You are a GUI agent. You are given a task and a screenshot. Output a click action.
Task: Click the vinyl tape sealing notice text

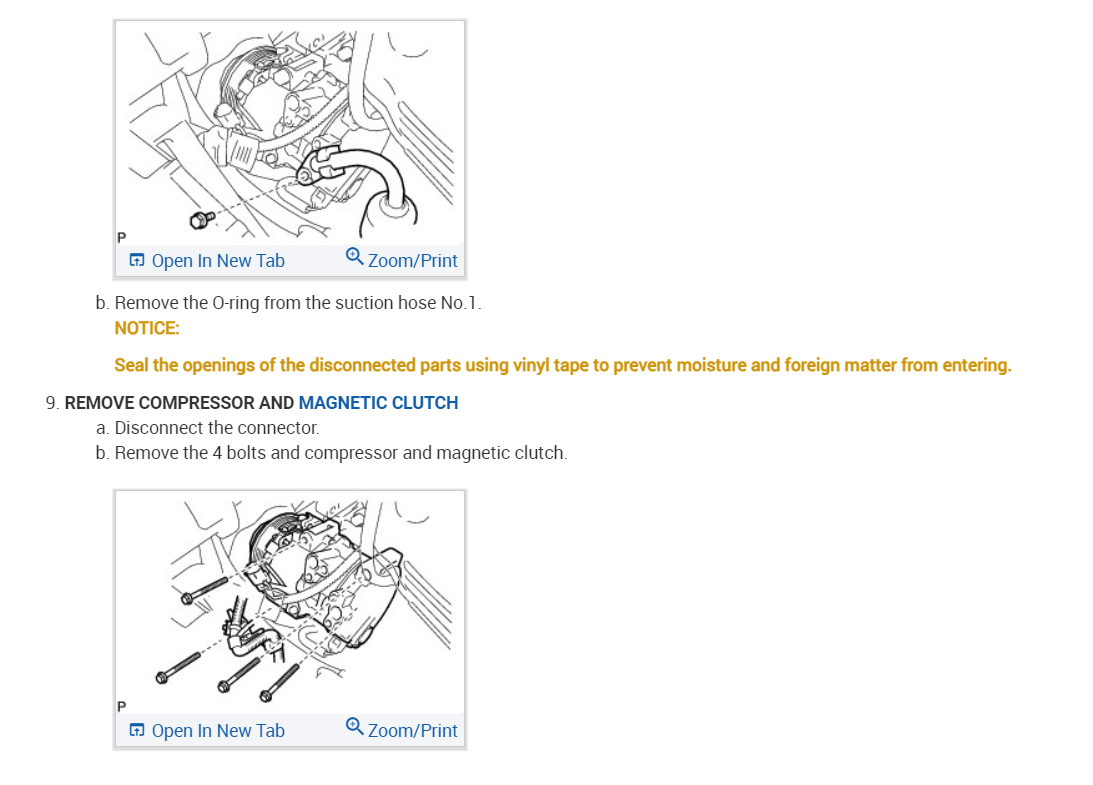point(563,365)
